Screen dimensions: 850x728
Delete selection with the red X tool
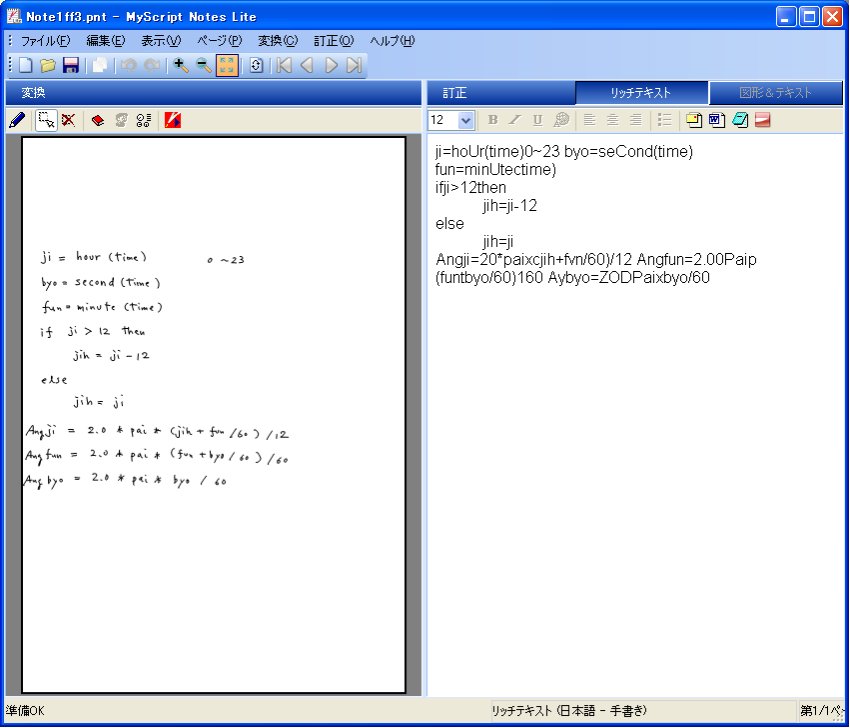coord(69,121)
